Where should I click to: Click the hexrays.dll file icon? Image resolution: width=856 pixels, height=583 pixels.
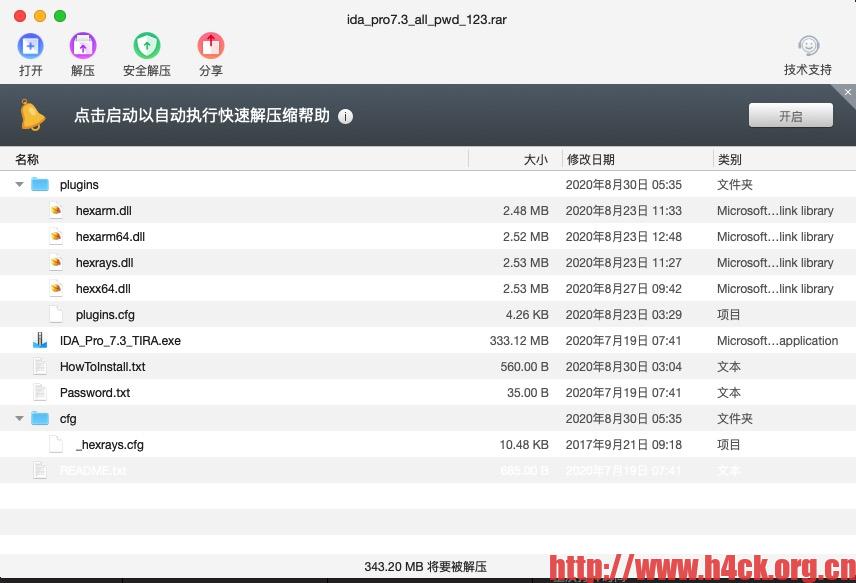(56, 263)
